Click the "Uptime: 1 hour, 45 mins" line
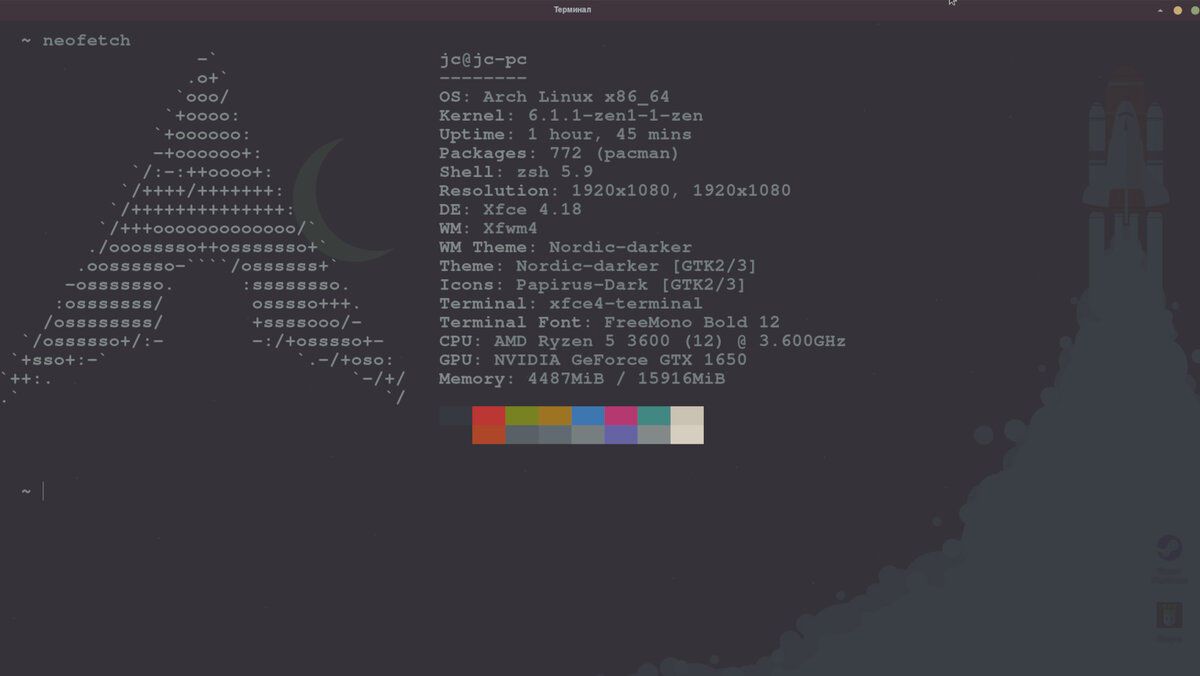The image size is (1200, 676). pos(565,135)
